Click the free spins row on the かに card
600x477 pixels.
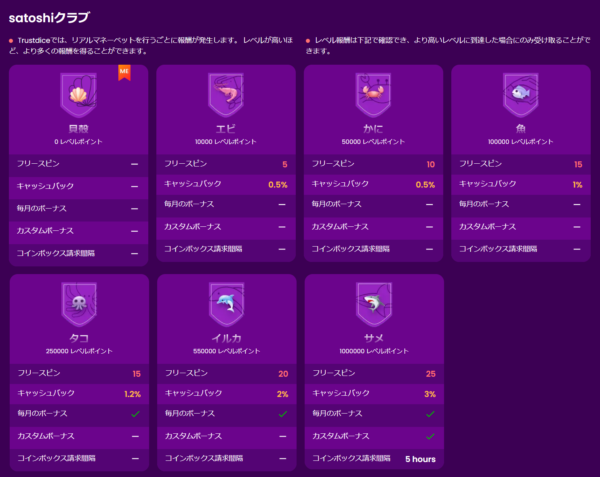[373, 164]
